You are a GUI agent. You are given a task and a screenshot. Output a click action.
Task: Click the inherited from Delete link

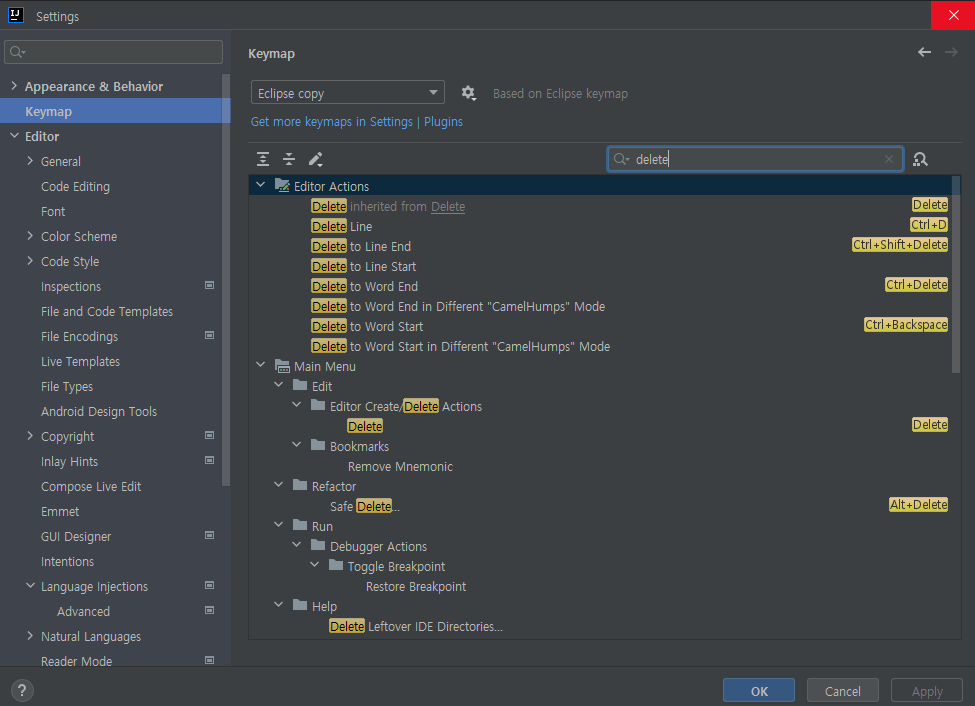pyautogui.click(x=448, y=207)
